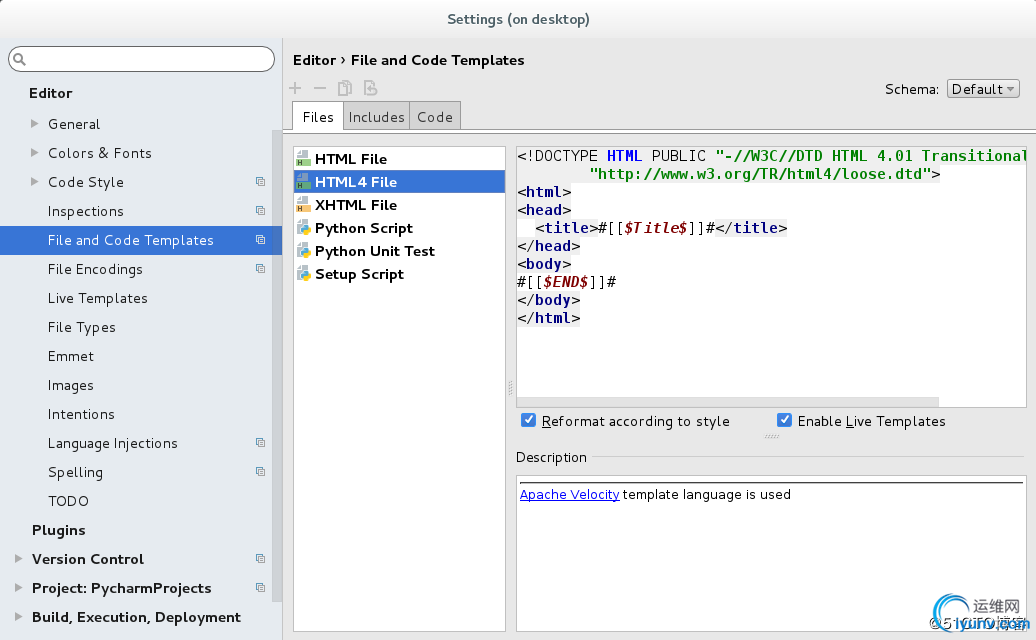
Task: Click project-level icon next to Code Style
Action: pyautogui.click(x=260, y=182)
